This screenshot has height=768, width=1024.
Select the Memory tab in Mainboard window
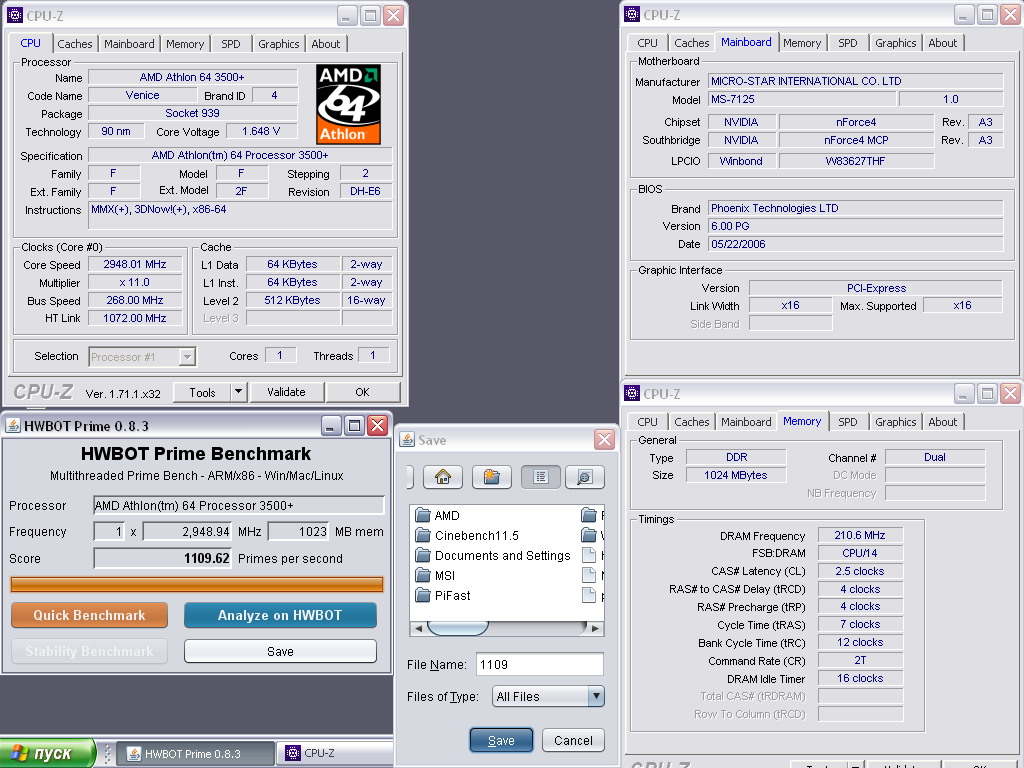click(x=802, y=43)
